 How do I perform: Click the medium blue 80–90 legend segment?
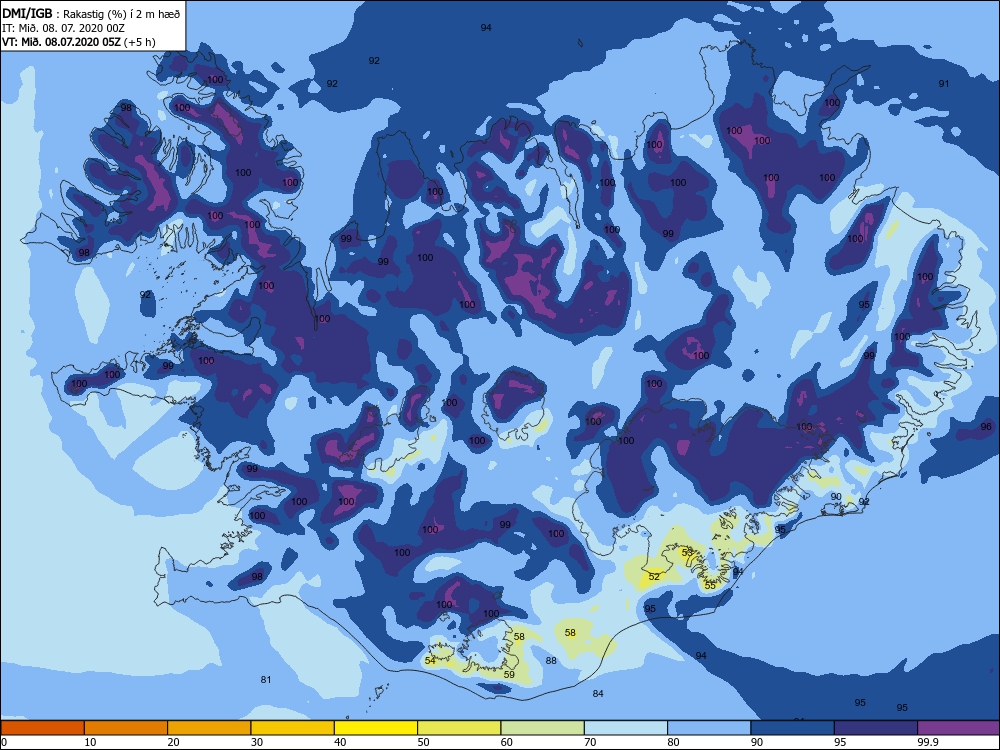tap(709, 728)
